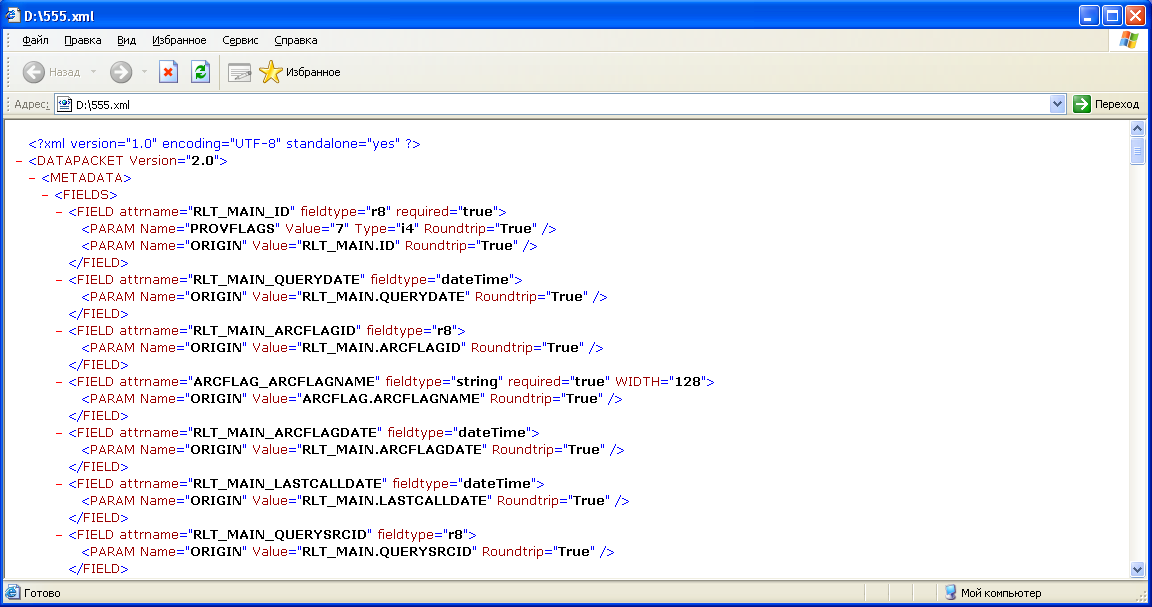Click the title bar document icon
This screenshot has height=607, width=1152.
pyautogui.click(x=12, y=15)
